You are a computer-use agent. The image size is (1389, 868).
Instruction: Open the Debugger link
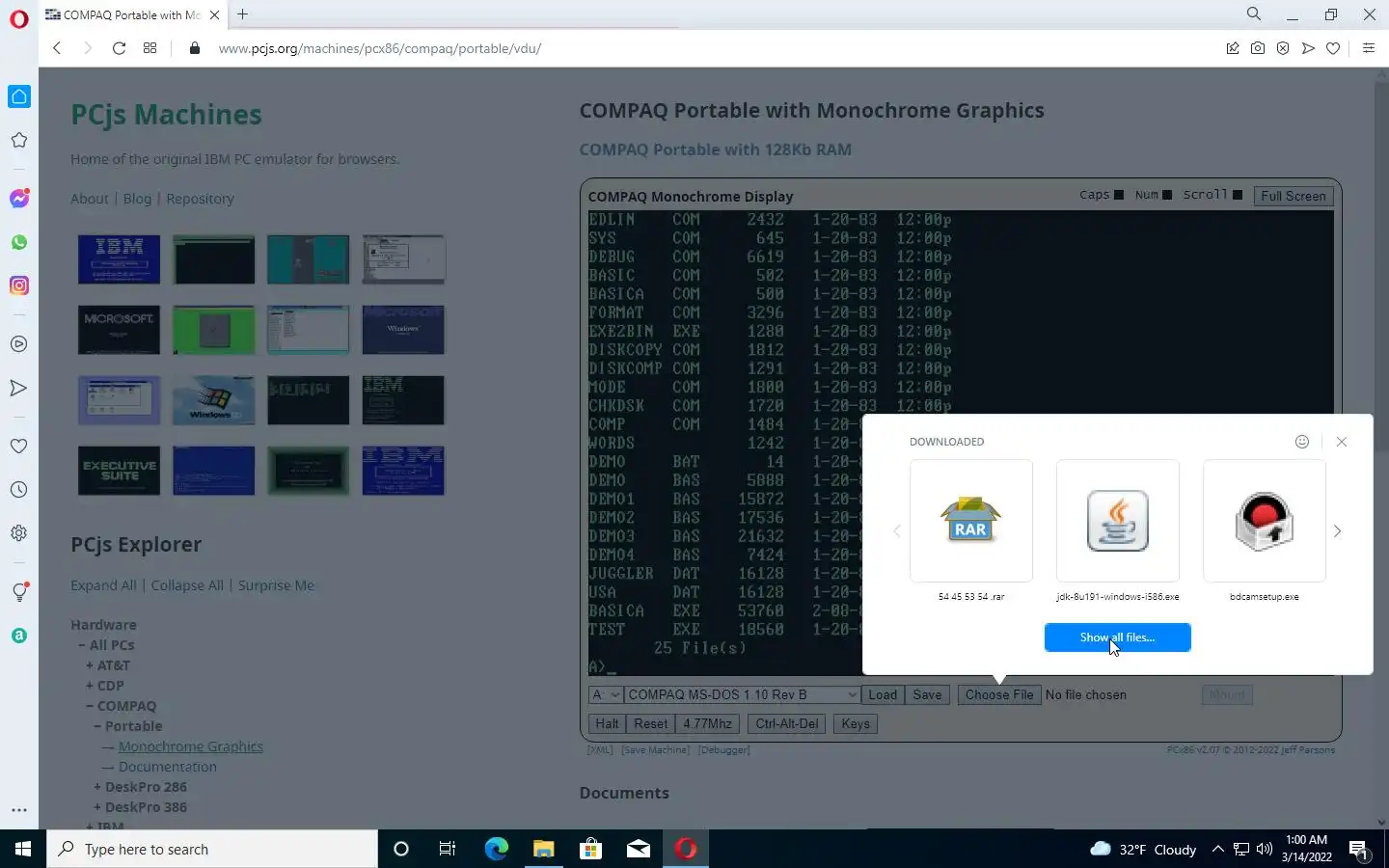pos(723,749)
